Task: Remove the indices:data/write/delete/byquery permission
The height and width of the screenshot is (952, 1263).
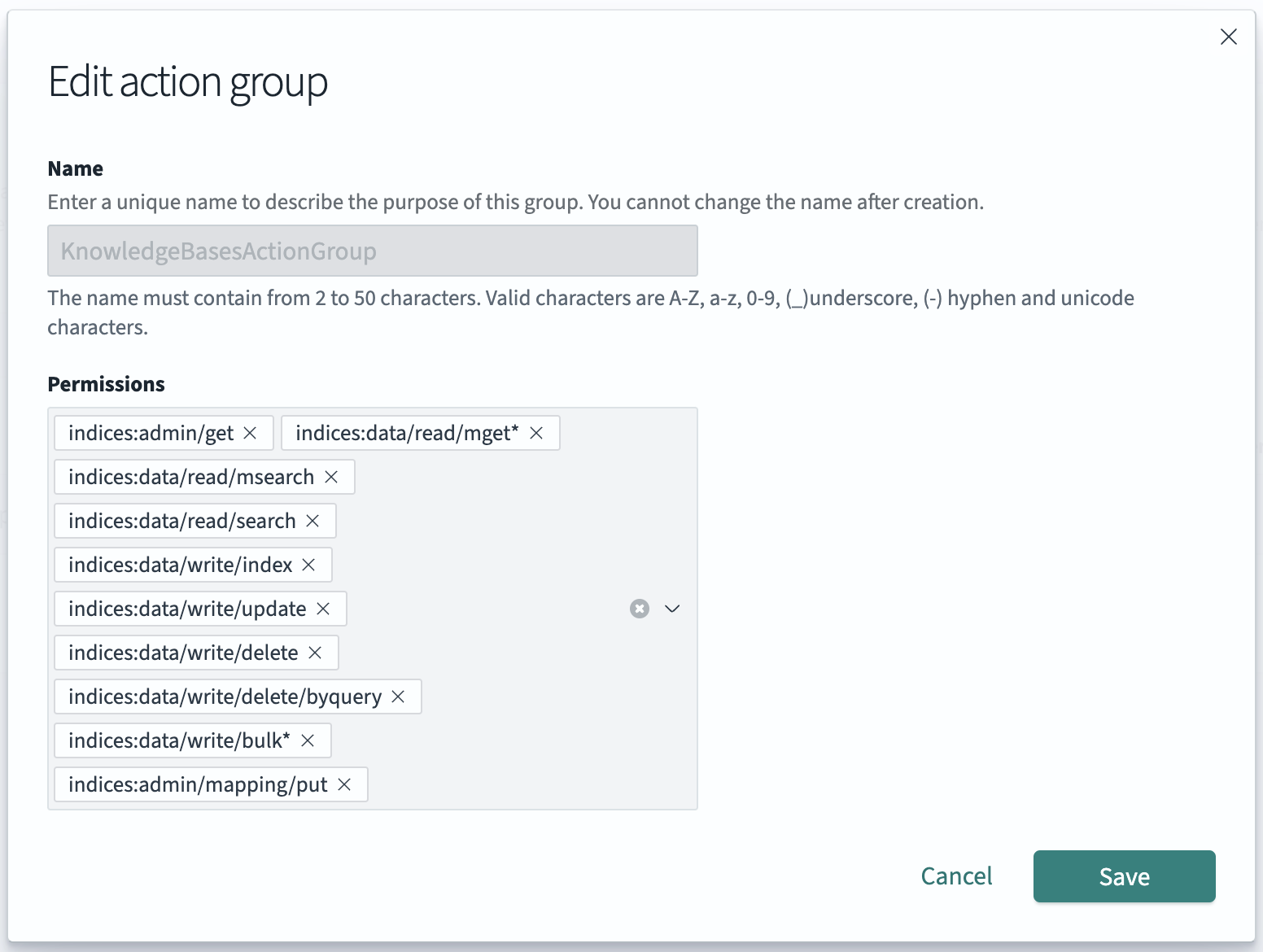Action: coord(399,697)
